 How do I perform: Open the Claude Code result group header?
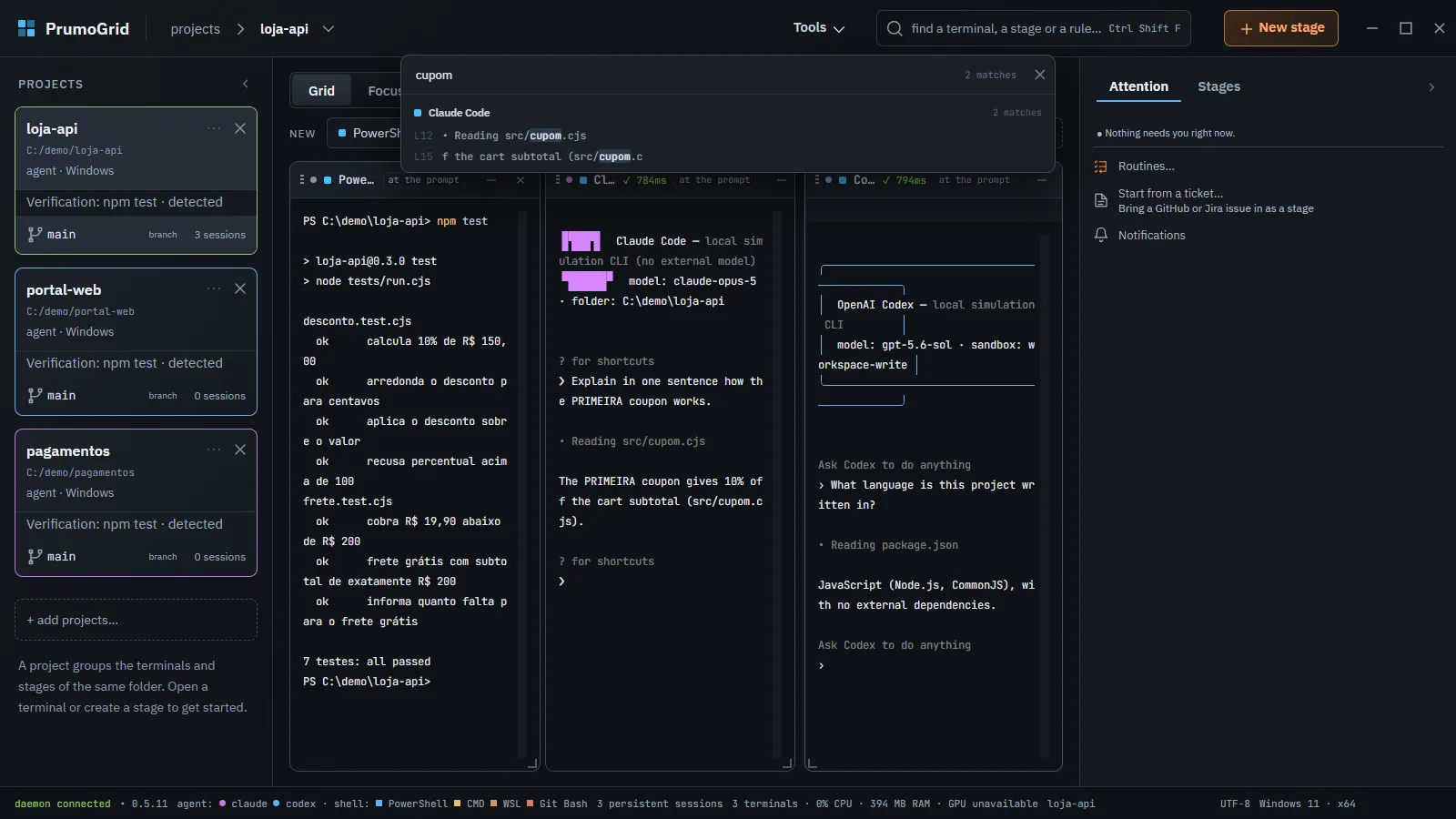728,113
